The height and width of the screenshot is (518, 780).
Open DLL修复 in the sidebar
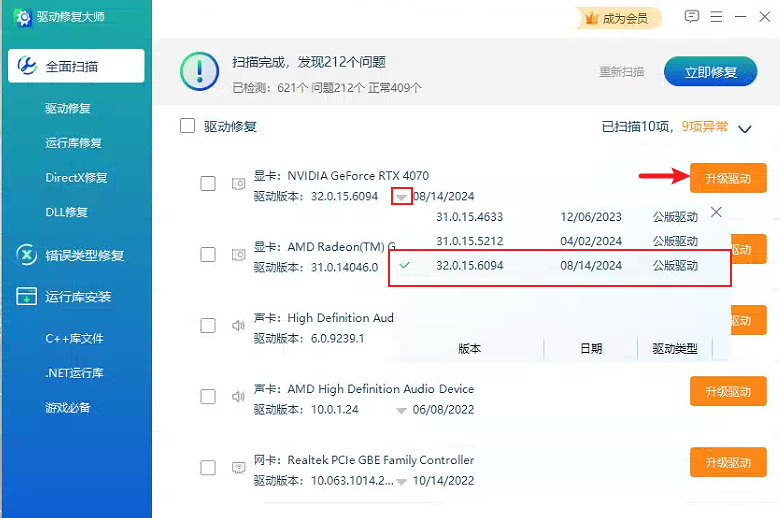66,212
